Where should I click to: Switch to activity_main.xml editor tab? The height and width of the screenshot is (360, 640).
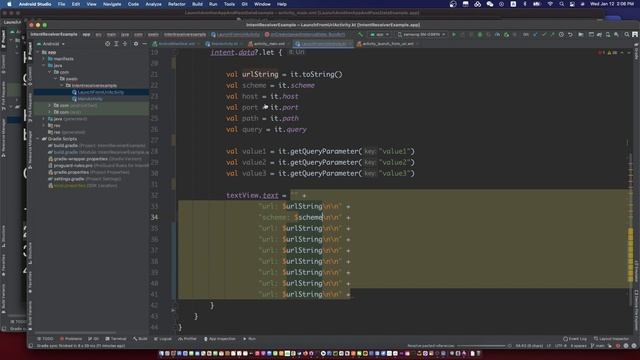tap(269, 44)
